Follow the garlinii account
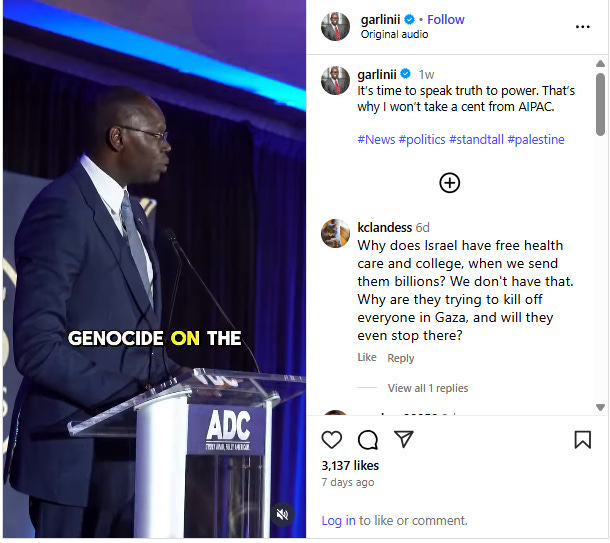The height and width of the screenshot is (543, 610). [x=445, y=19]
